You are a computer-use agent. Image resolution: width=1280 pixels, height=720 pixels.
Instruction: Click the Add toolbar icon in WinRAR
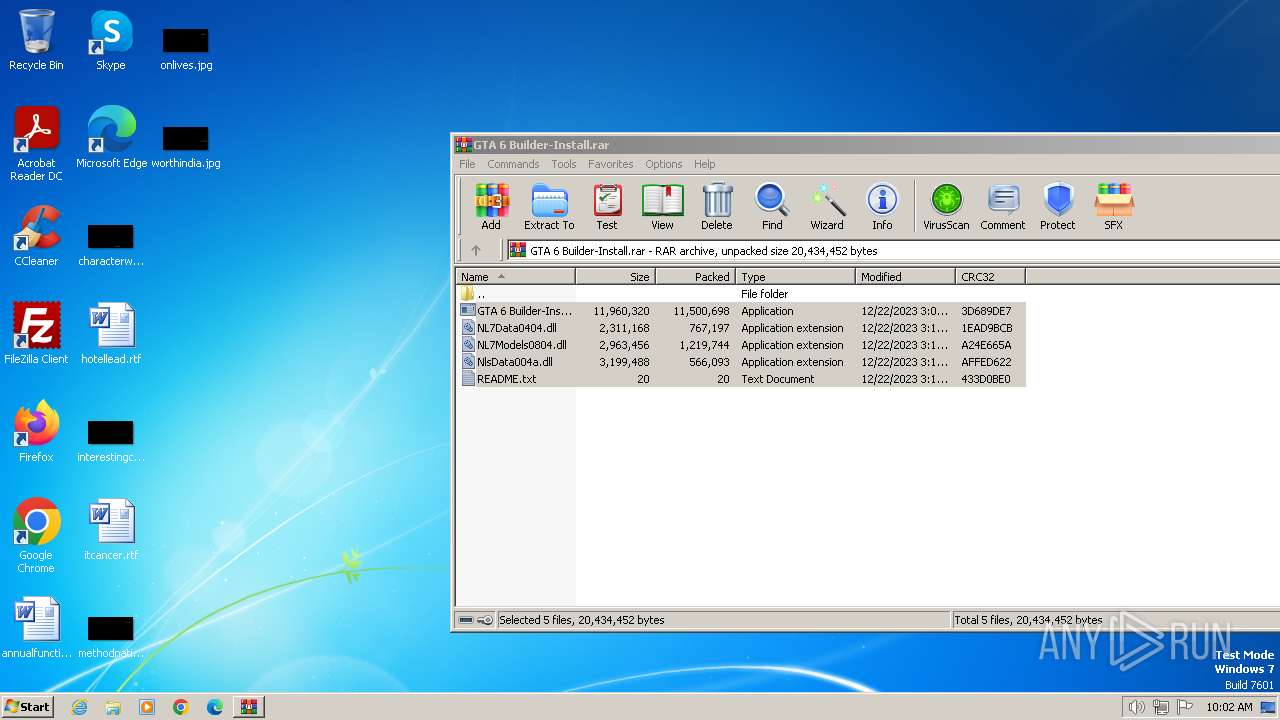(x=491, y=207)
